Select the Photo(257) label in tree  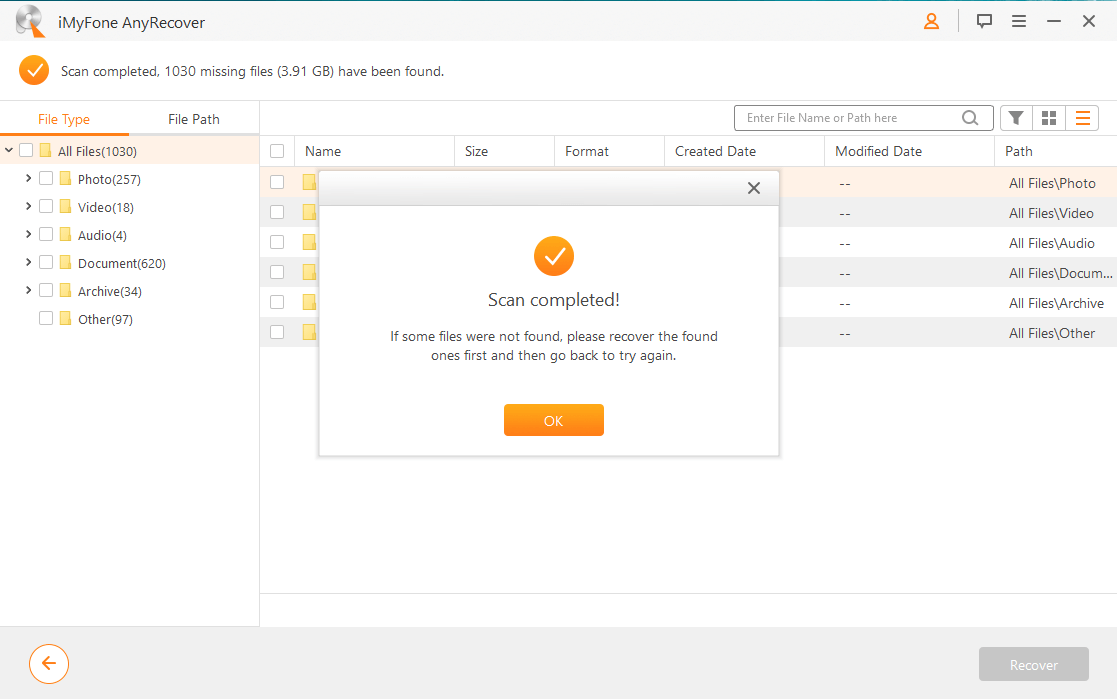point(109,179)
